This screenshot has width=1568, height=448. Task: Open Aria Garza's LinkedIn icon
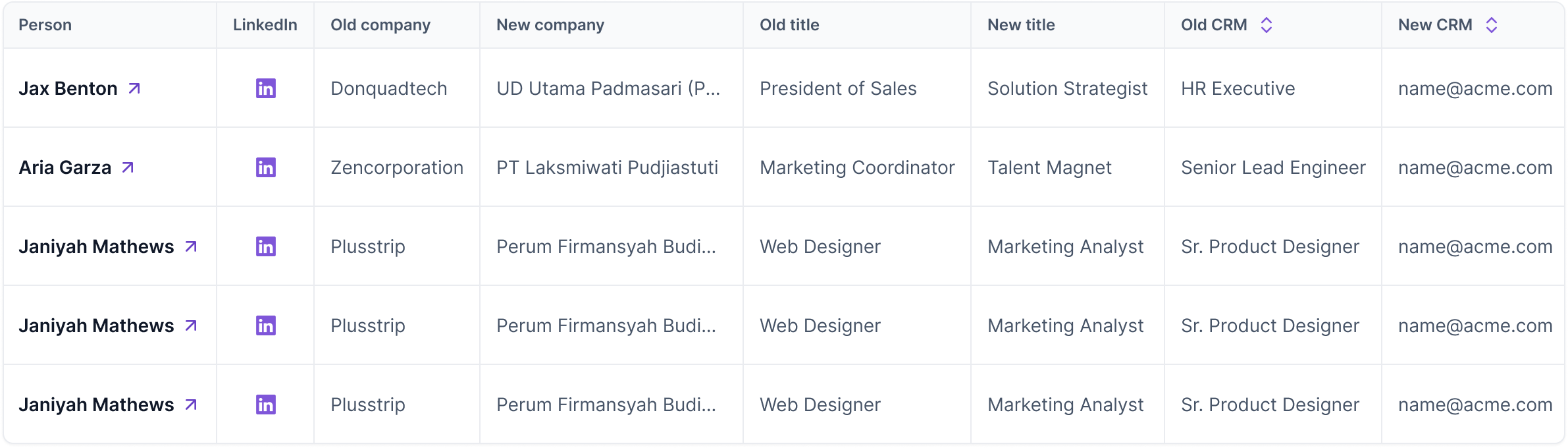[x=265, y=167]
